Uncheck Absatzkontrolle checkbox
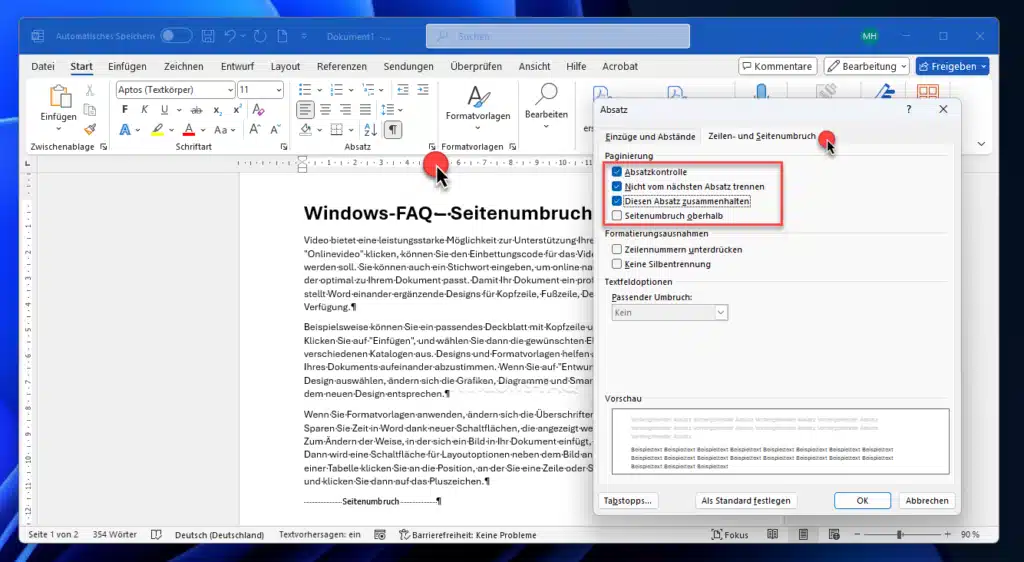The image size is (1024, 562). click(616, 172)
